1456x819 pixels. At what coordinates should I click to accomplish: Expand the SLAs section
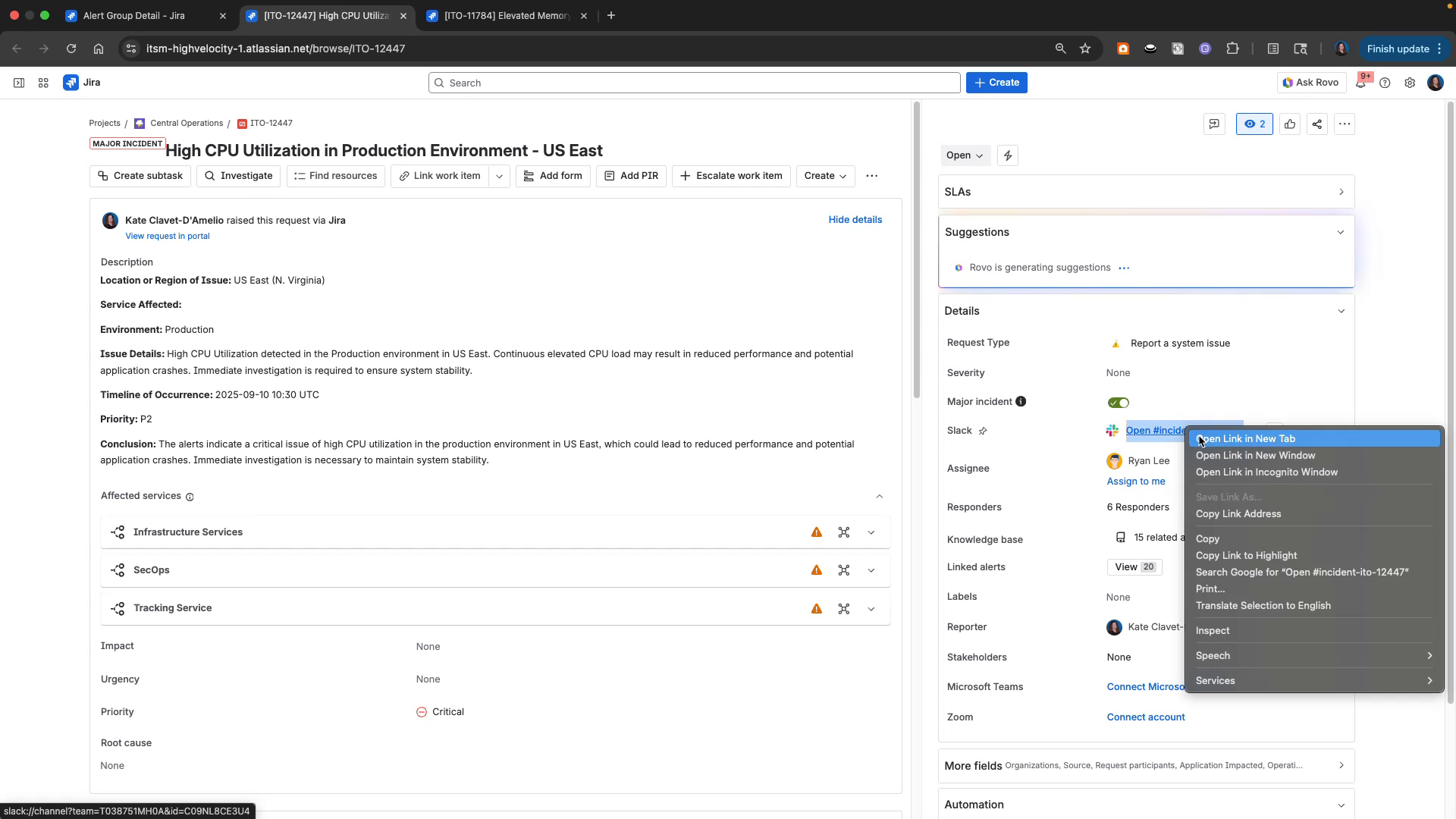pyautogui.click(x=1341, y=191)
